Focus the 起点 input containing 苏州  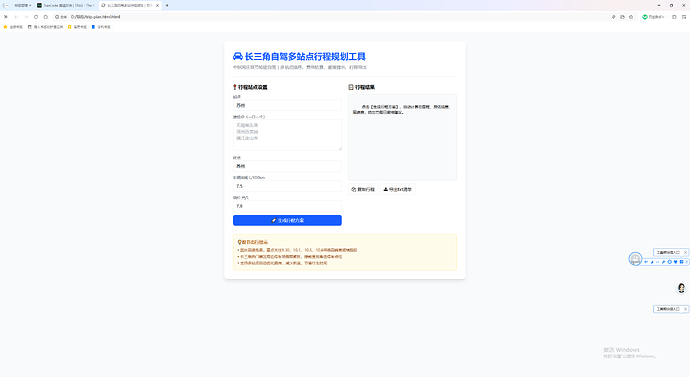287,105
